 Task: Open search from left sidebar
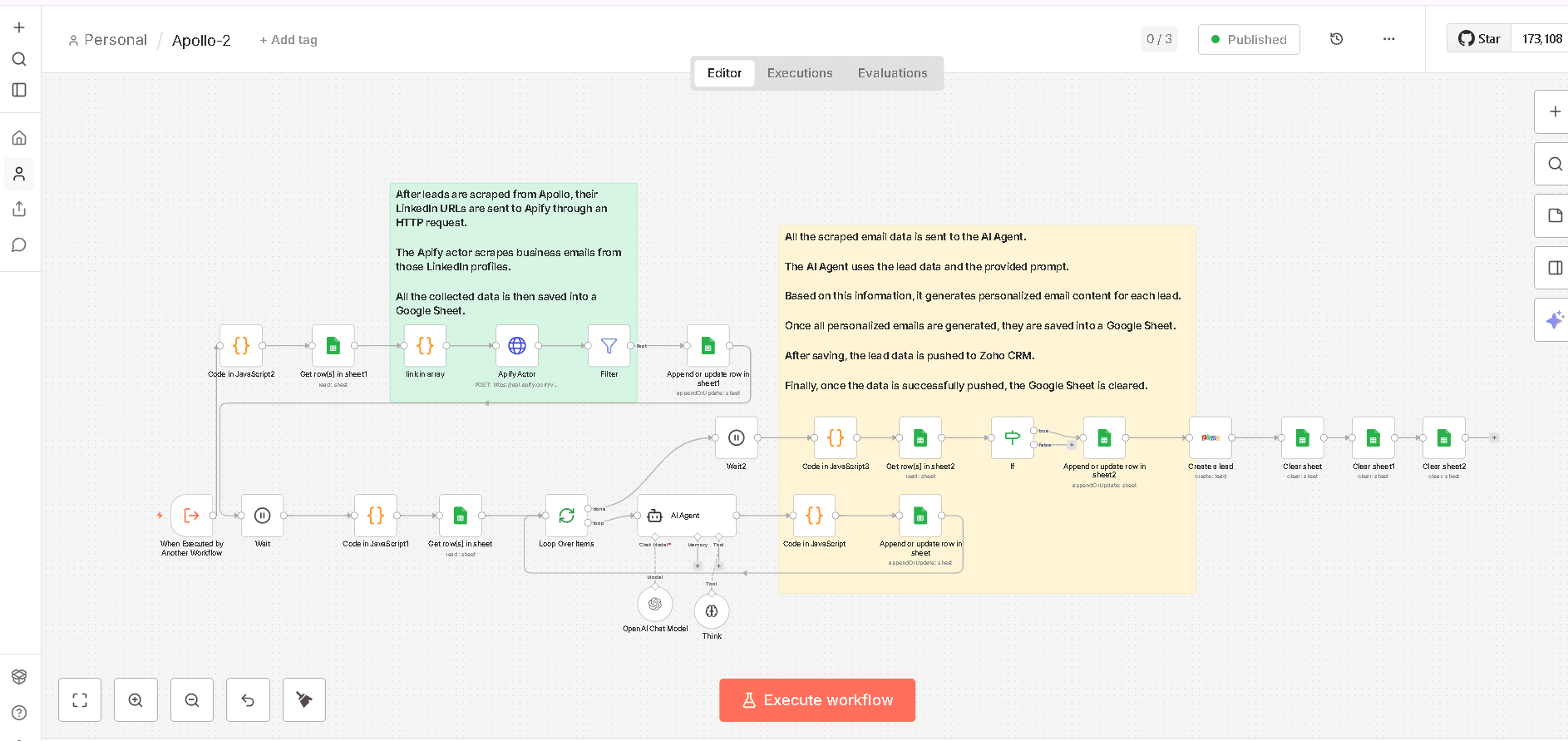point(19,59)
